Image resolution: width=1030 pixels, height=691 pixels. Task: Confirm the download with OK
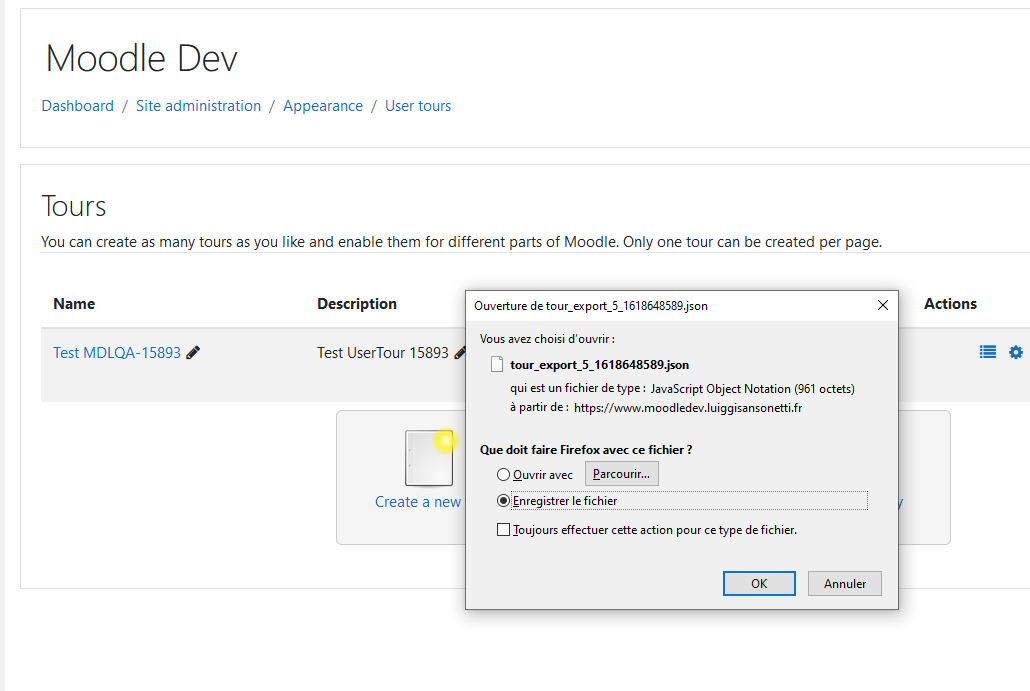coord(759,583)
